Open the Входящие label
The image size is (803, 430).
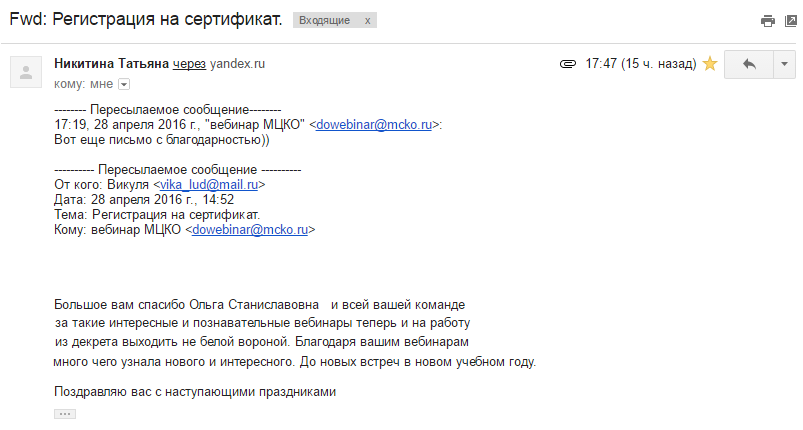pos(325,20)
